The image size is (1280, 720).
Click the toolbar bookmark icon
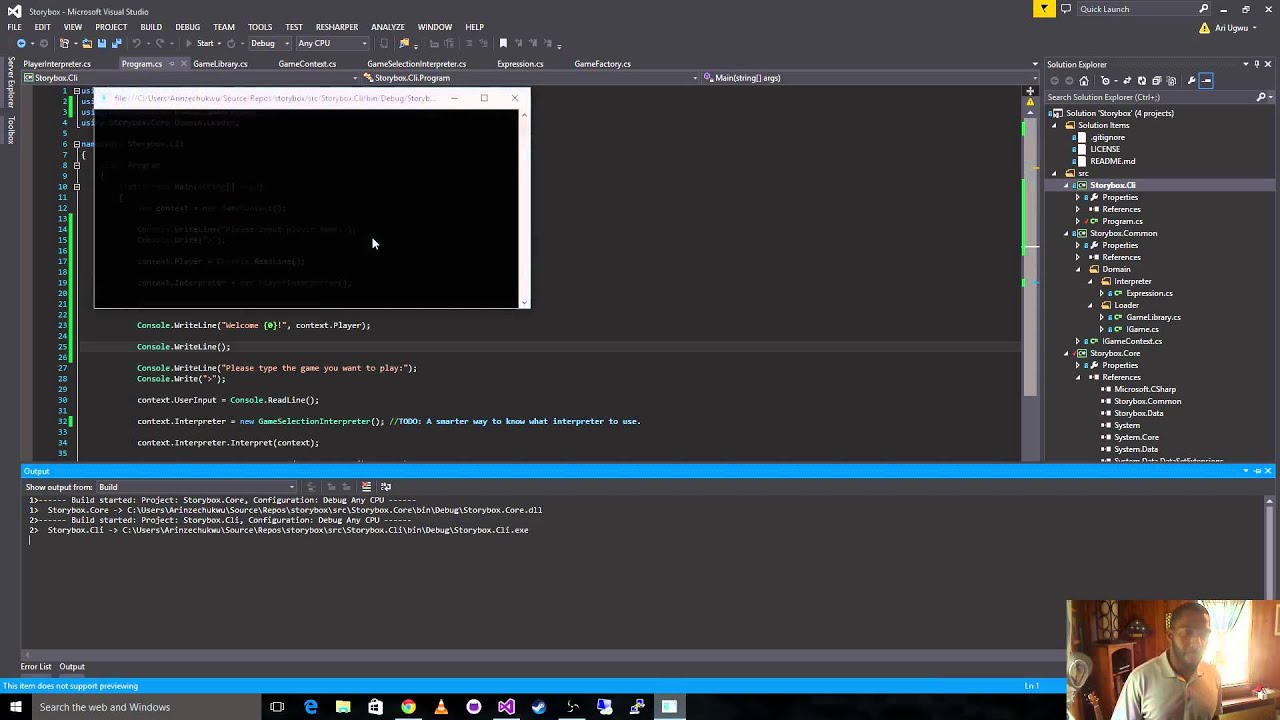tap(503, 43)
